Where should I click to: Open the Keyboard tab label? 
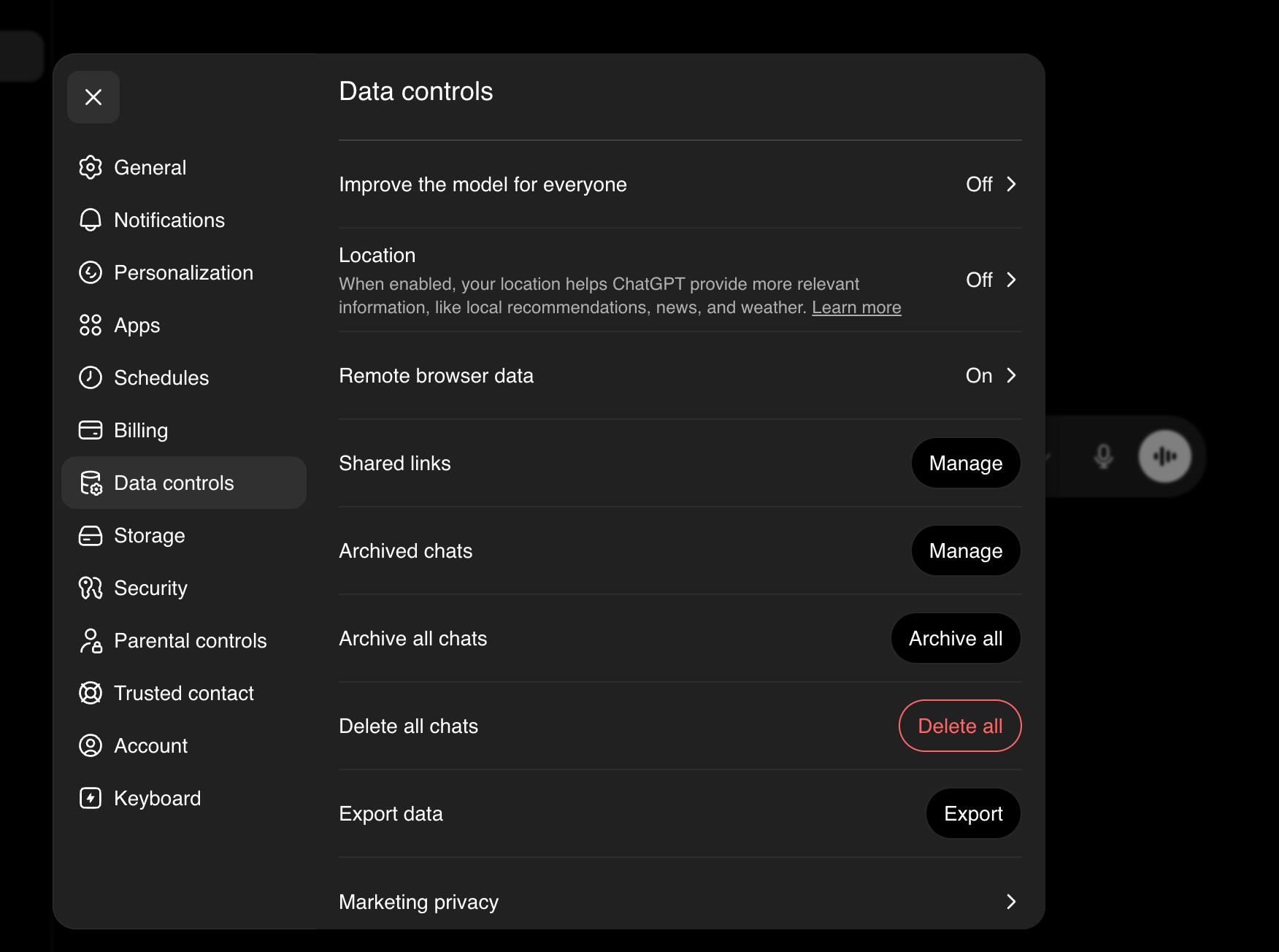[158, 799]
